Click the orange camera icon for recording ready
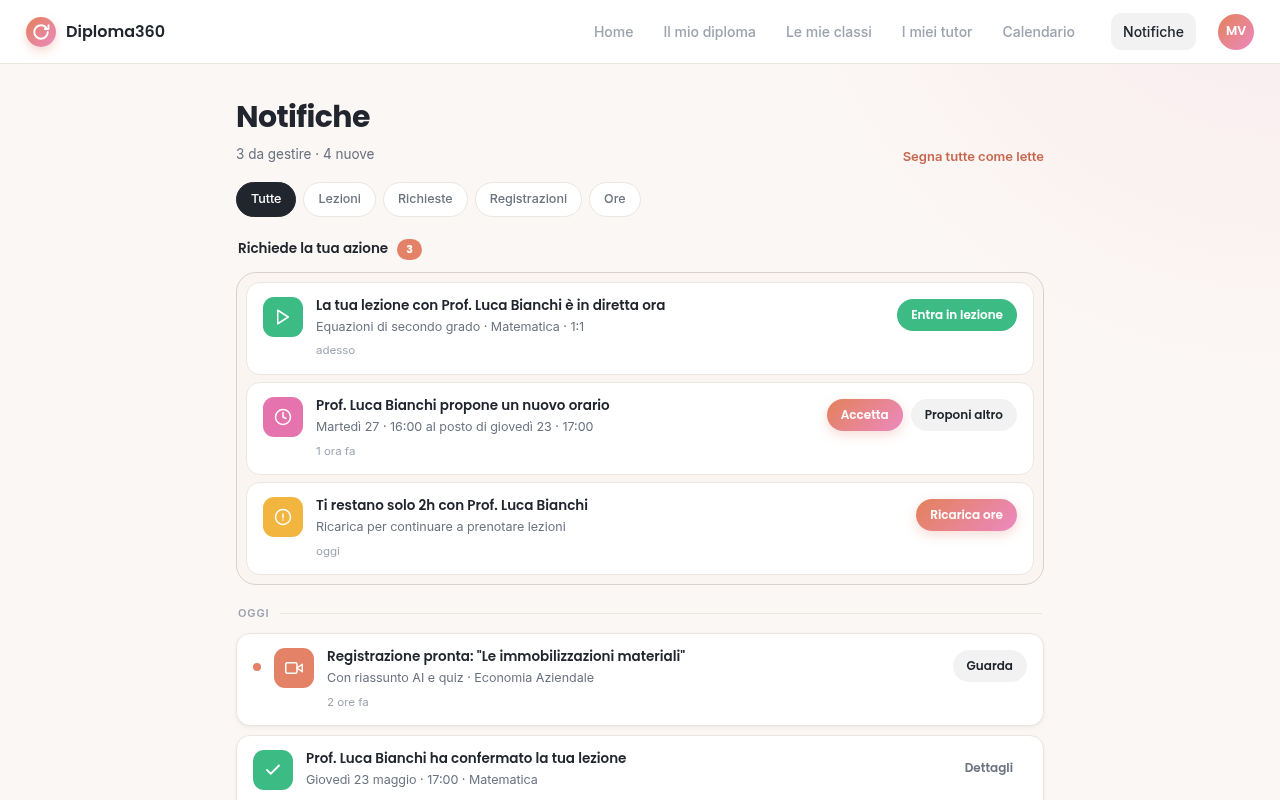The height and width of the screenshot is (800, 1280). pyautogui.click(x=294, y=668)
